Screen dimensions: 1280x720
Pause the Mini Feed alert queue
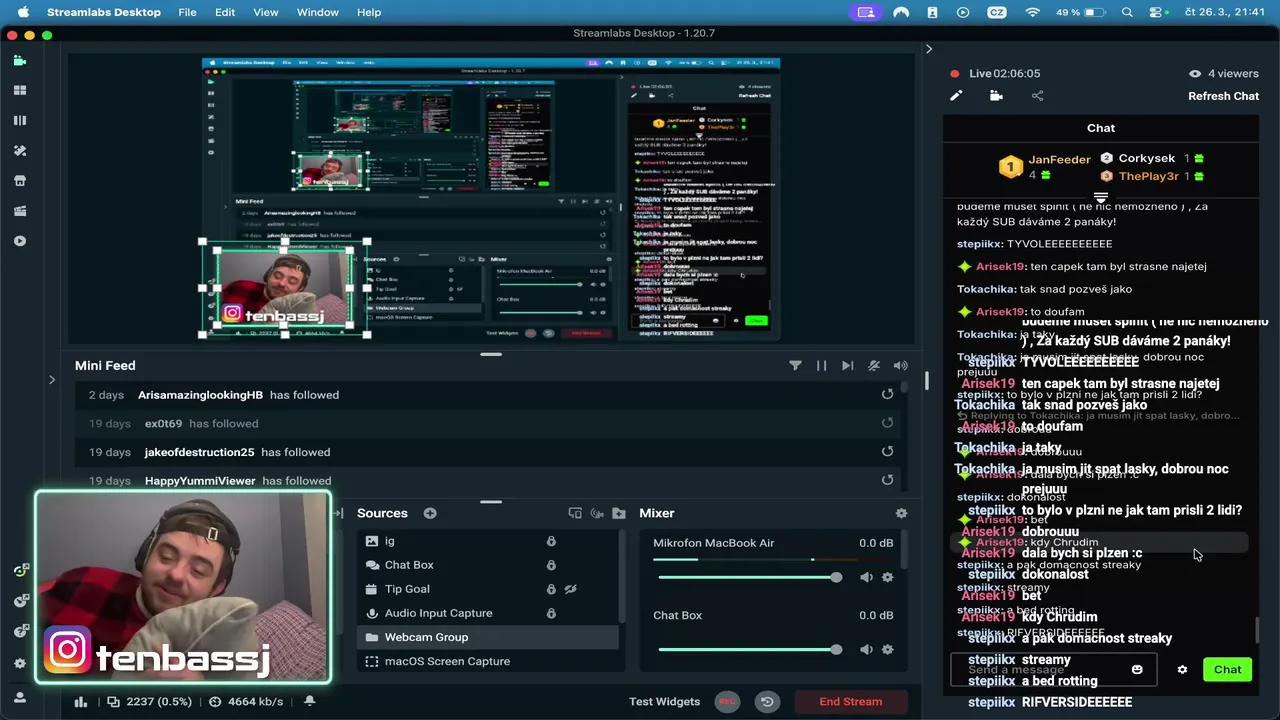click(x=821, y=366)
